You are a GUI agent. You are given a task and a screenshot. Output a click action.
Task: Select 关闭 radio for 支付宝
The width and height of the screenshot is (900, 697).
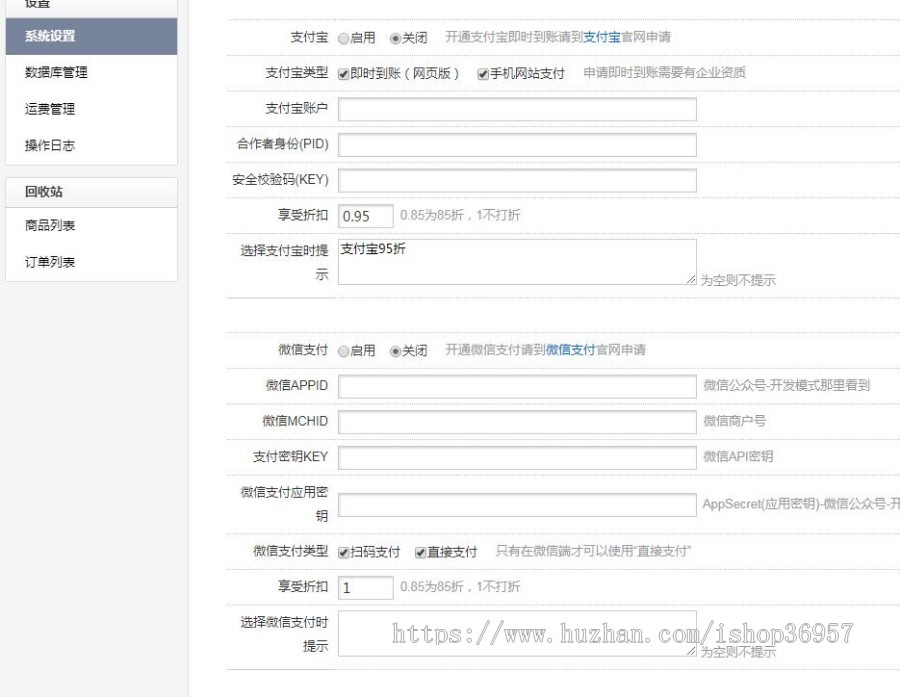click(x=395, y=38)
